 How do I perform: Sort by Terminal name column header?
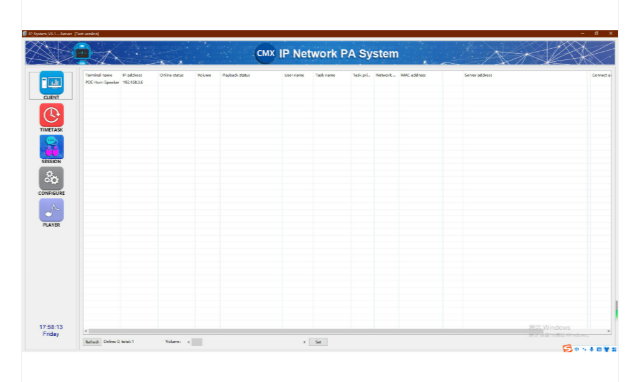99,75
